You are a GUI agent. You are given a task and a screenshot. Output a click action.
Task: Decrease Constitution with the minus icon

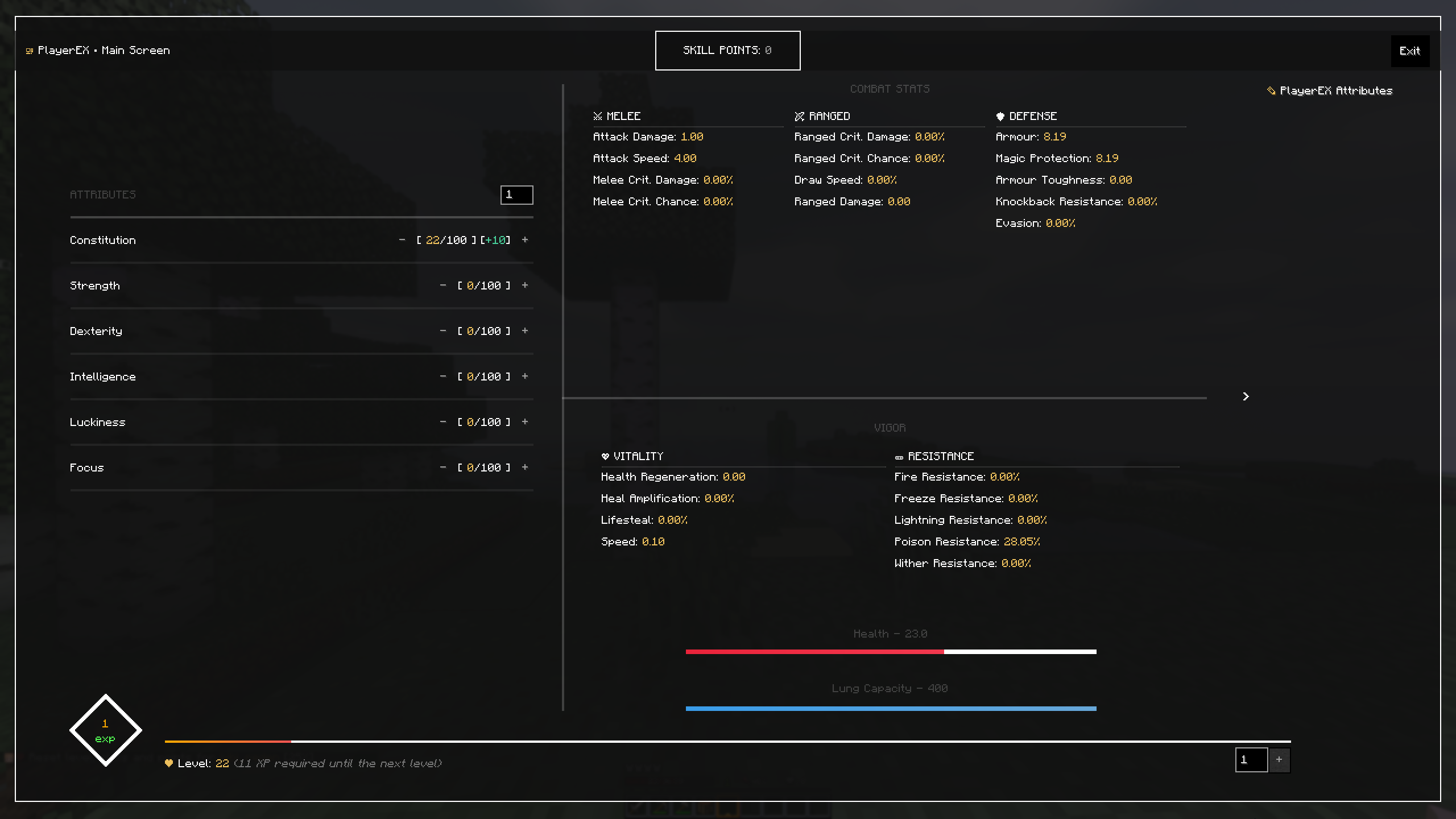point(402,240)
